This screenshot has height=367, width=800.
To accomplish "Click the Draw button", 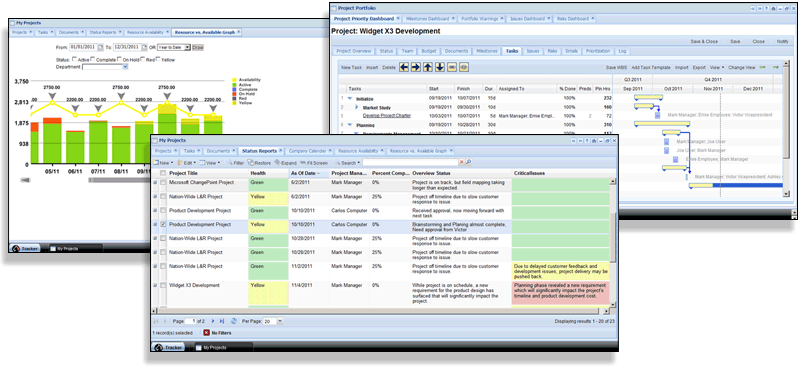I will tap(197, 47).
